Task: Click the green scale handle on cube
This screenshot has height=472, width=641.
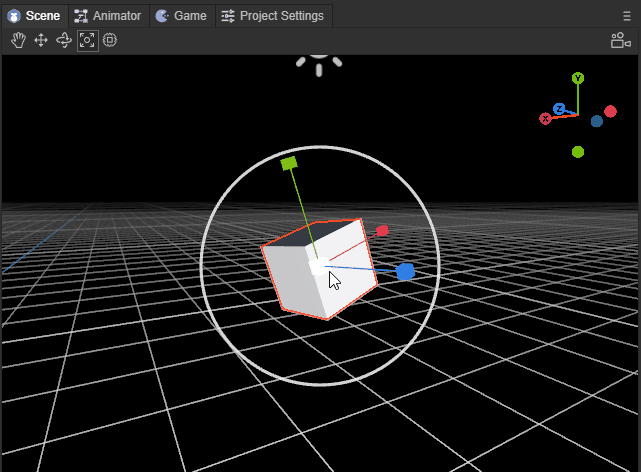Action: click(289, 163)
